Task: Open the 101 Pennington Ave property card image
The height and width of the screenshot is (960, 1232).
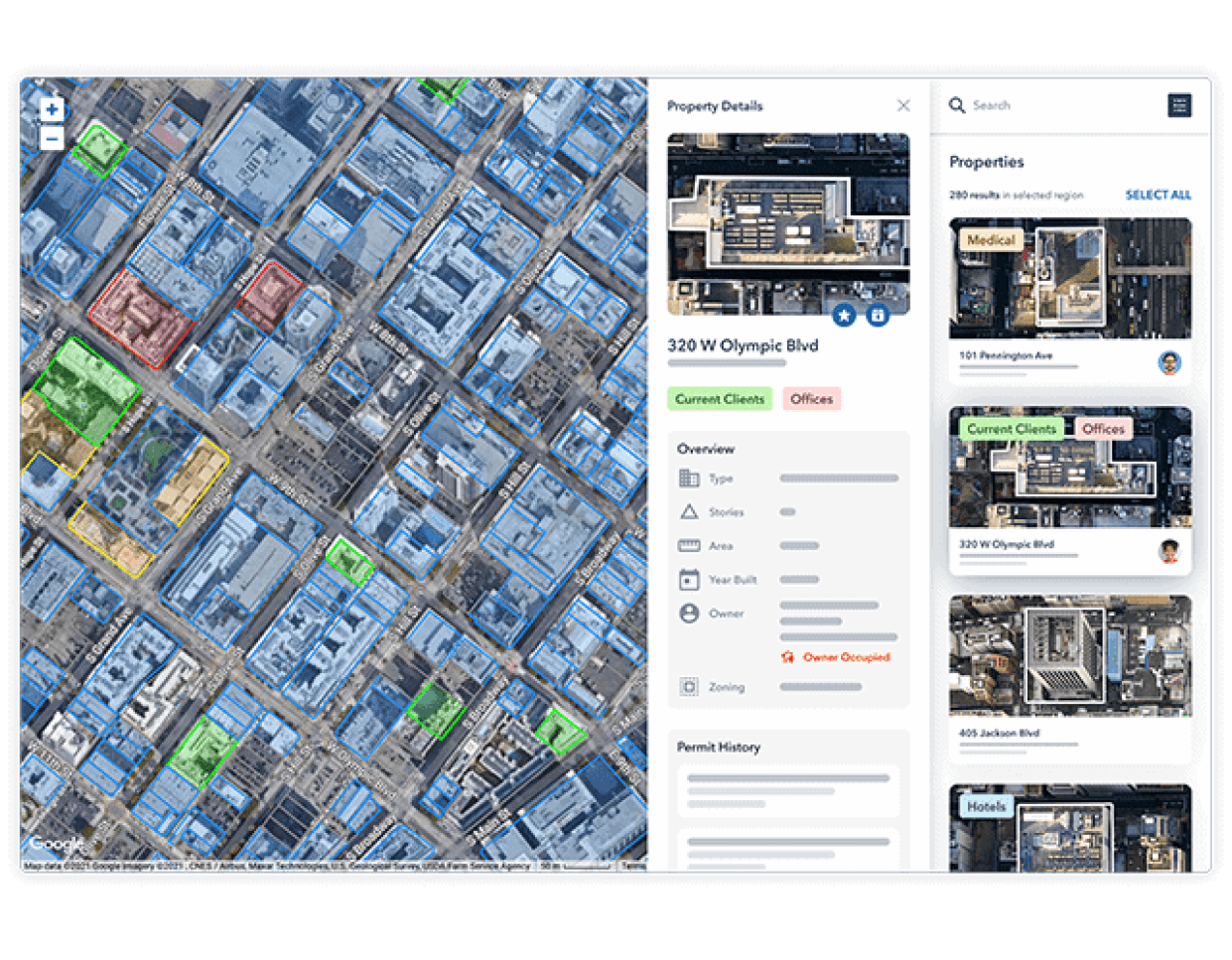Action: tap(1070, 279)
